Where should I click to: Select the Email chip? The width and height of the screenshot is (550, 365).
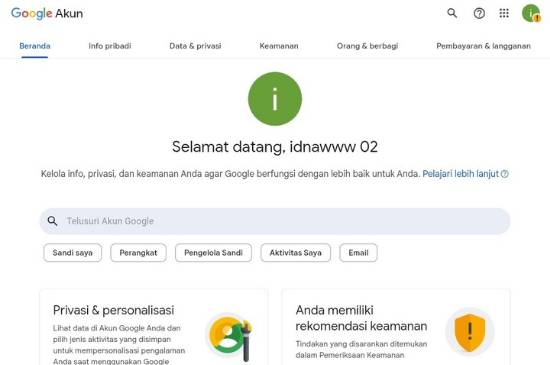(358, 253)
